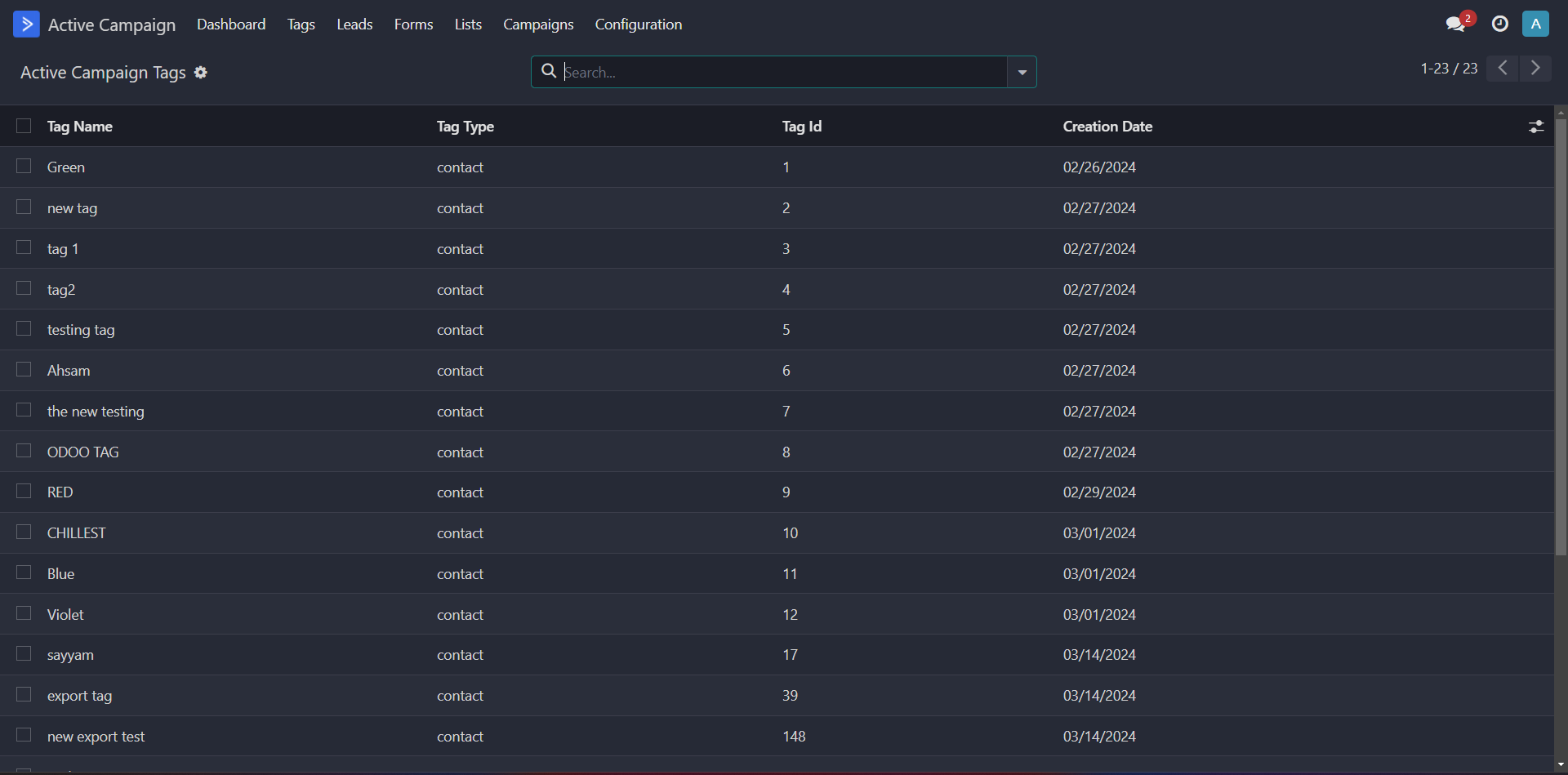Open the 'sayyam' tag record
The width and height of the screenshot is (1568, 775).
point(70,655)
